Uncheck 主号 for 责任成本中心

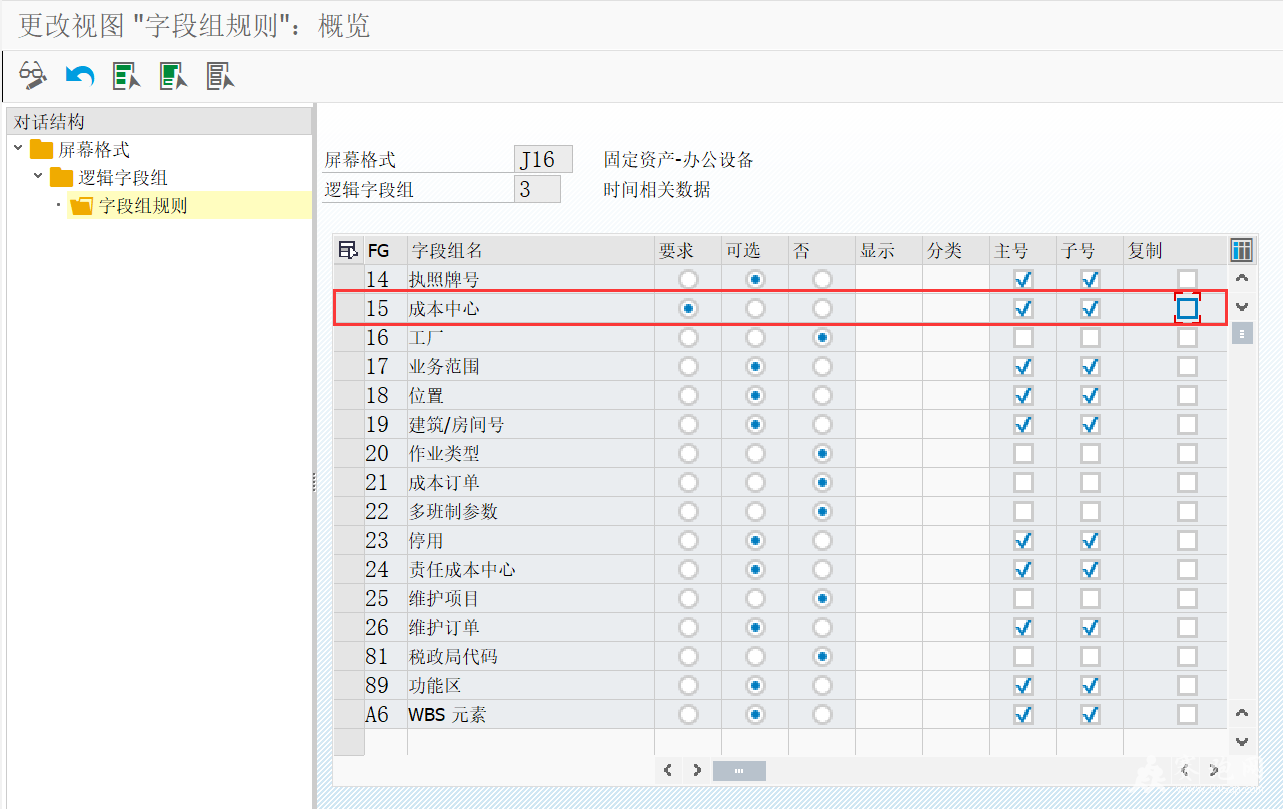pyautogui.click(x=1023, y=569)
